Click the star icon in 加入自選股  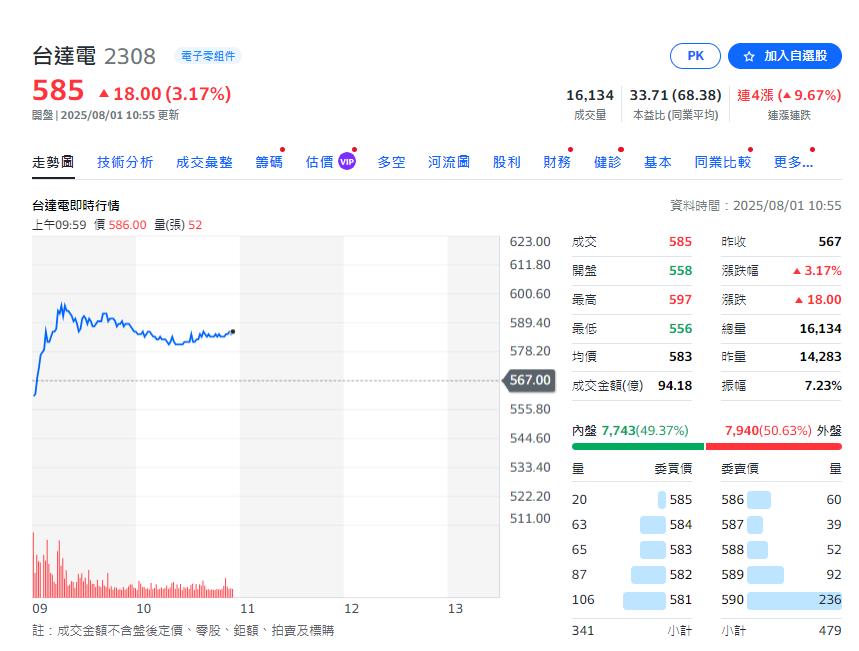(748, 56)
